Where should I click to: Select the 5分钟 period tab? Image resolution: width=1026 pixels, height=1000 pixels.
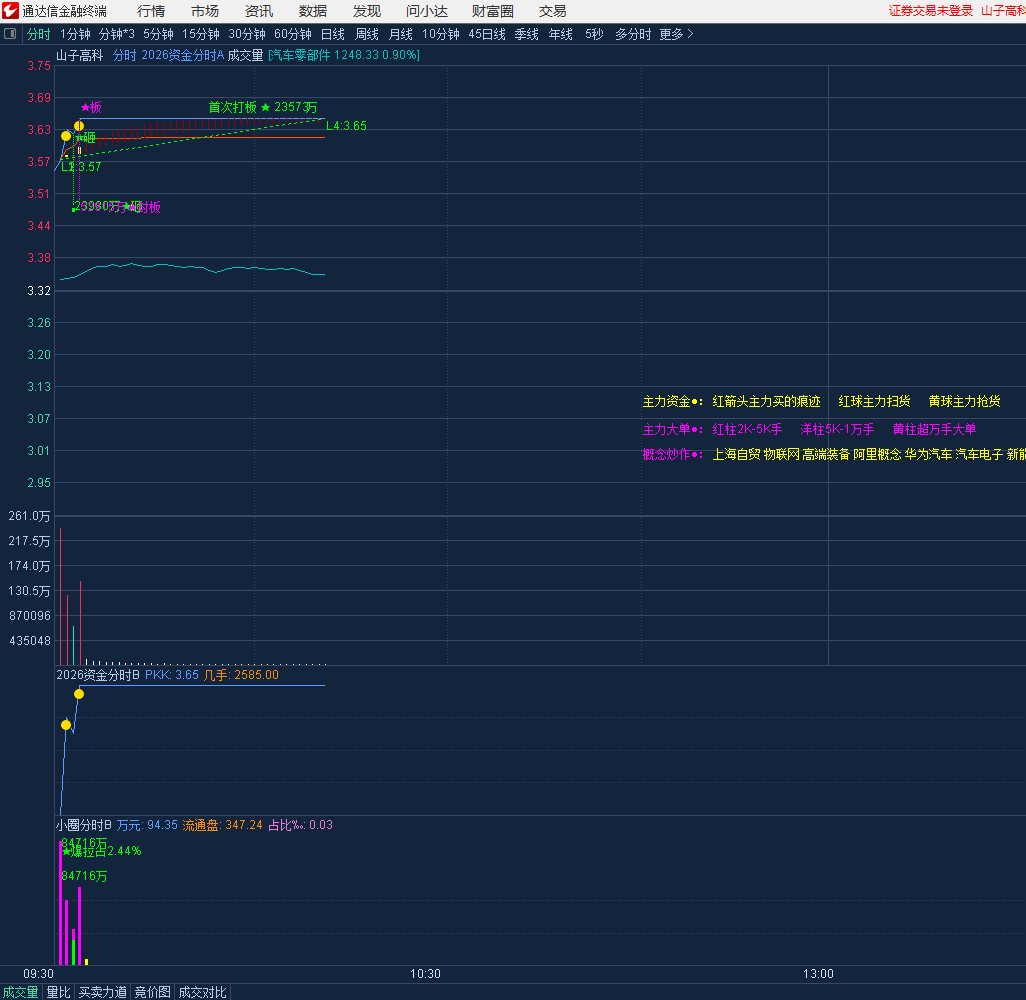(158, 34)
